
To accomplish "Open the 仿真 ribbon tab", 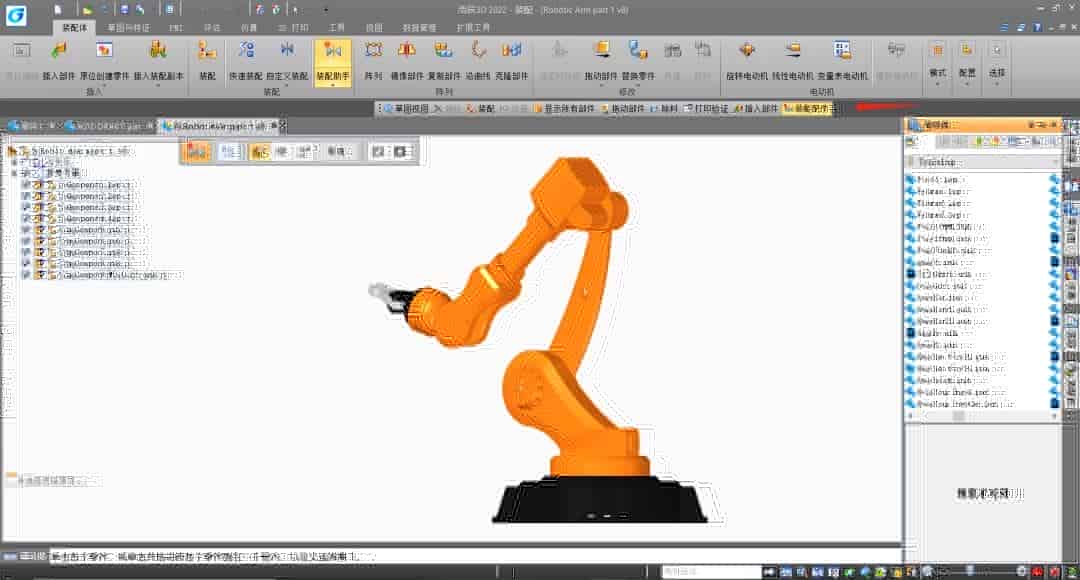I will coord(249,28).
